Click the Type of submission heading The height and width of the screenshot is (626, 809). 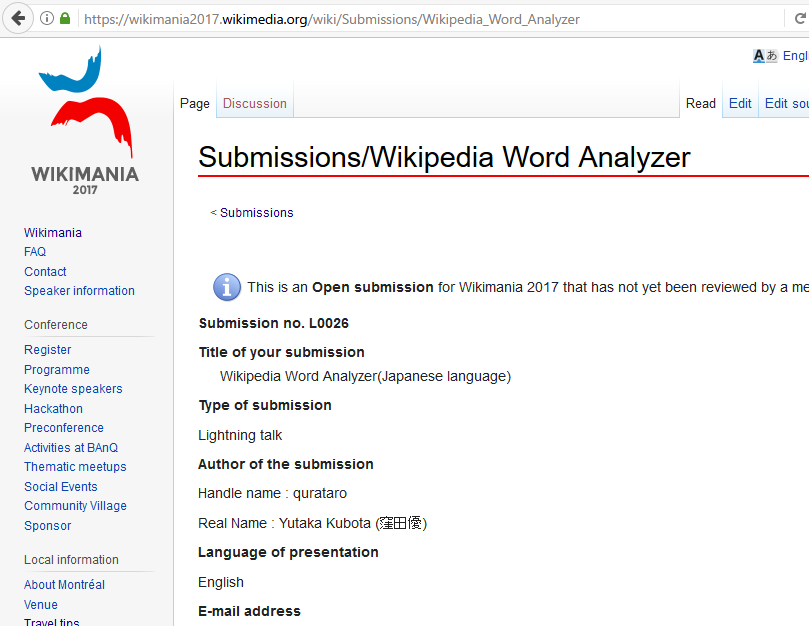point(265,406)
